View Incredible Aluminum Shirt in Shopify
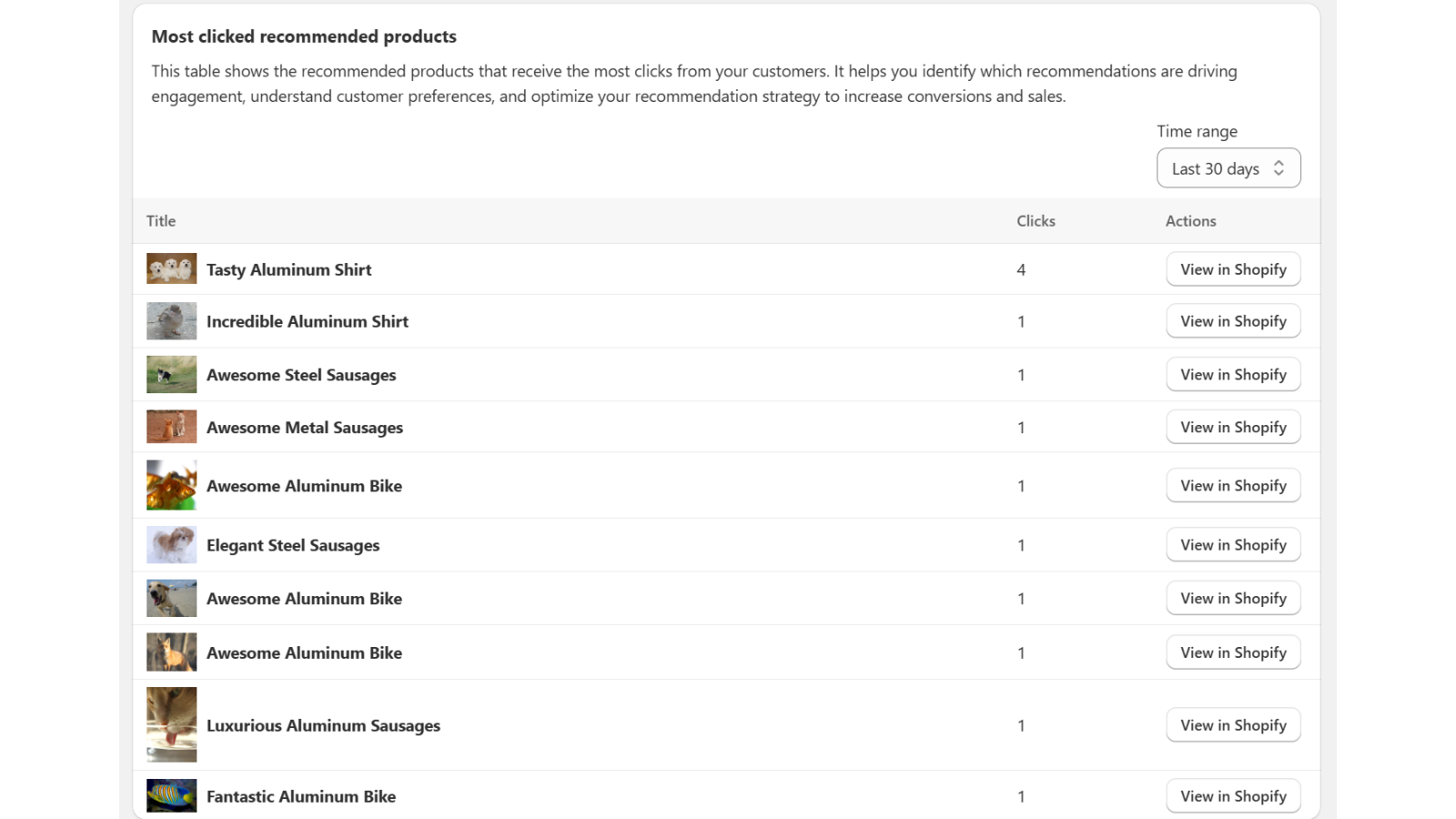The width and height of the screenshot is (1456, 819). pos(1233,321)
